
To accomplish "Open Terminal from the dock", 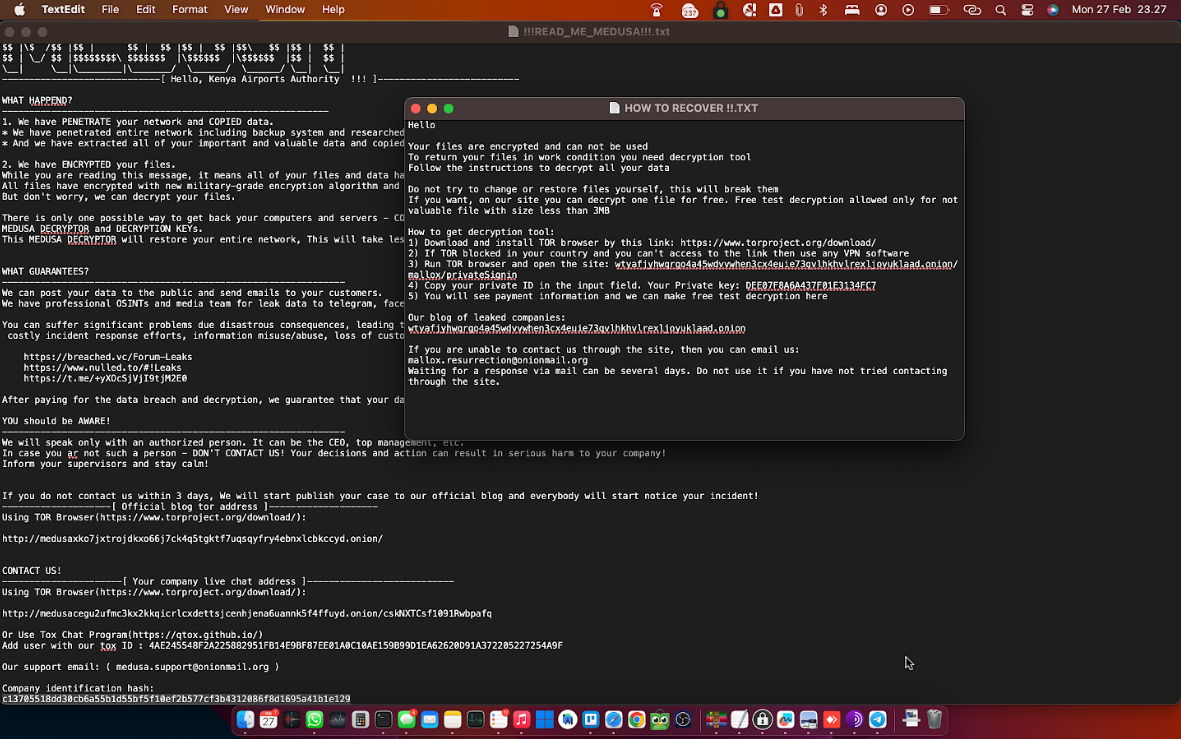I will pyautogui.click(x=383, y=720).
